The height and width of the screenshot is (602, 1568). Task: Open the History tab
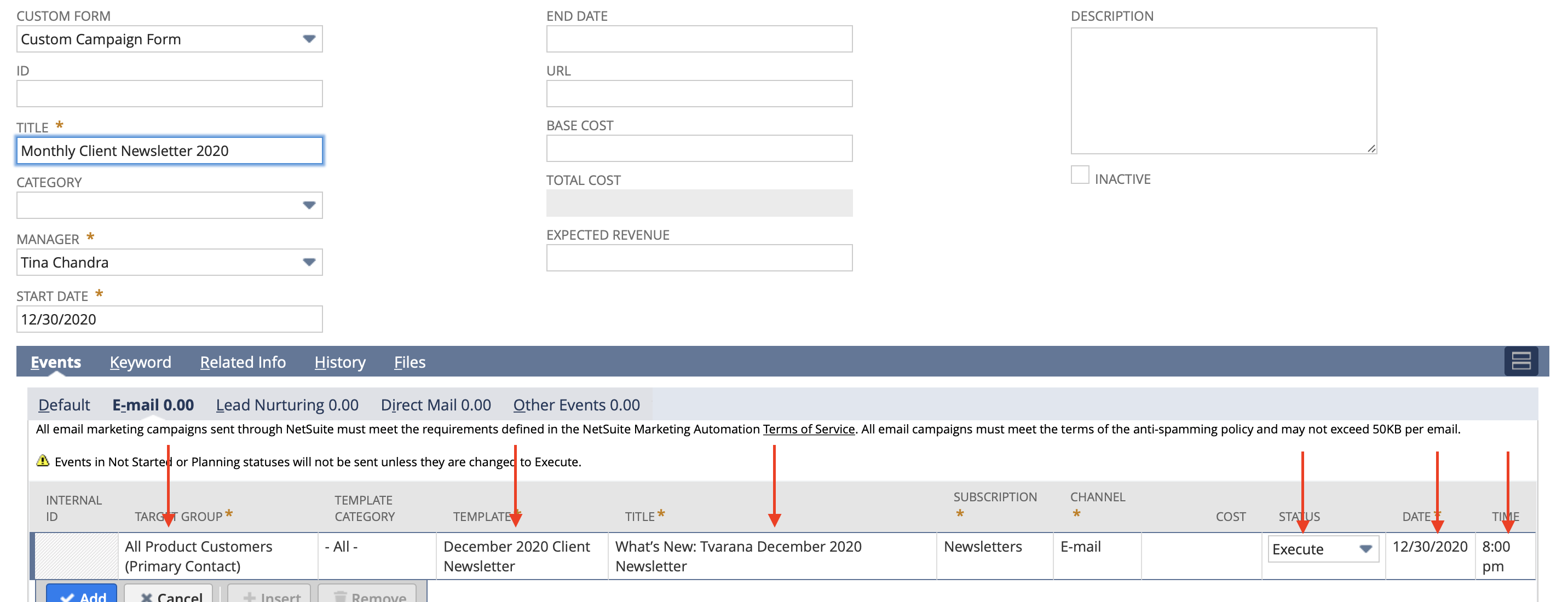(x=339, y=362)
